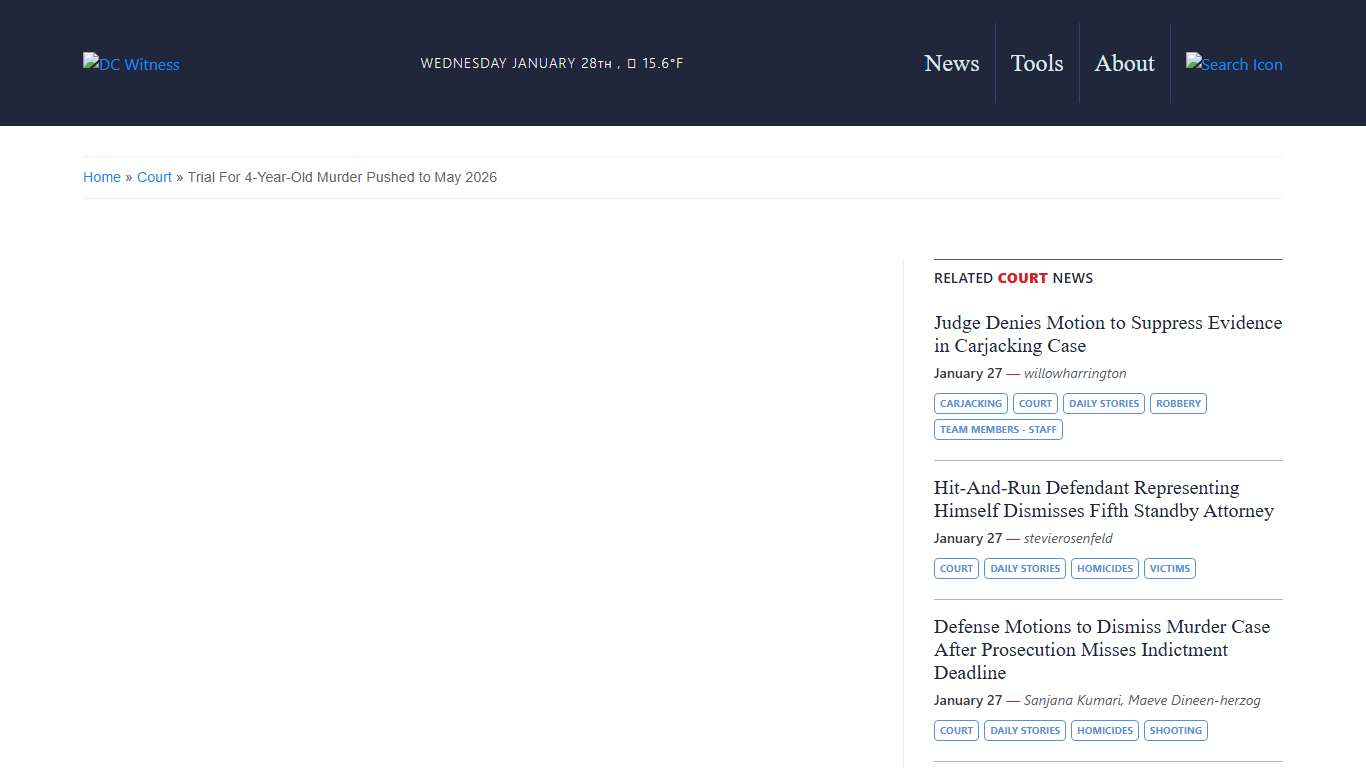Select the CARJACKING tag

click(970, 404)
